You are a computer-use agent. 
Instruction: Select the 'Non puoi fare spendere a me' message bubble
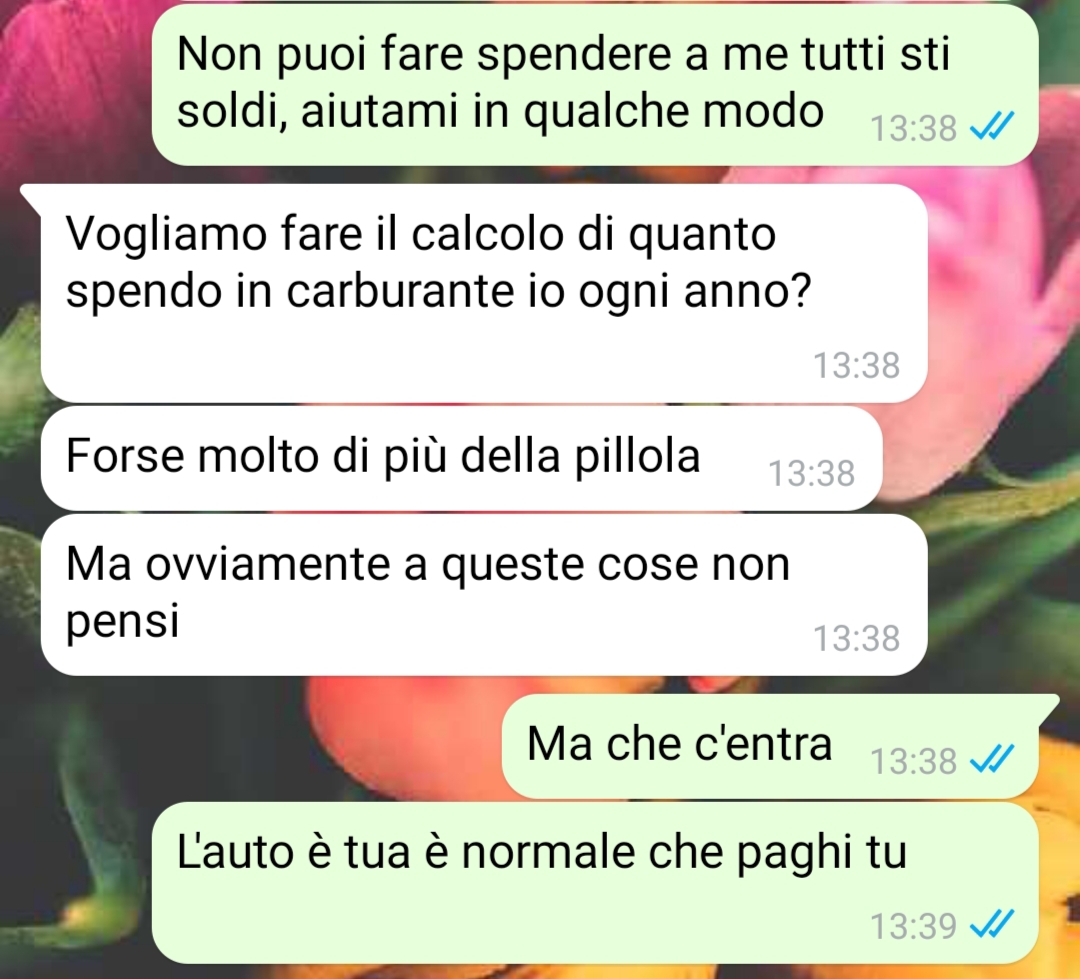tap(594, 85)
